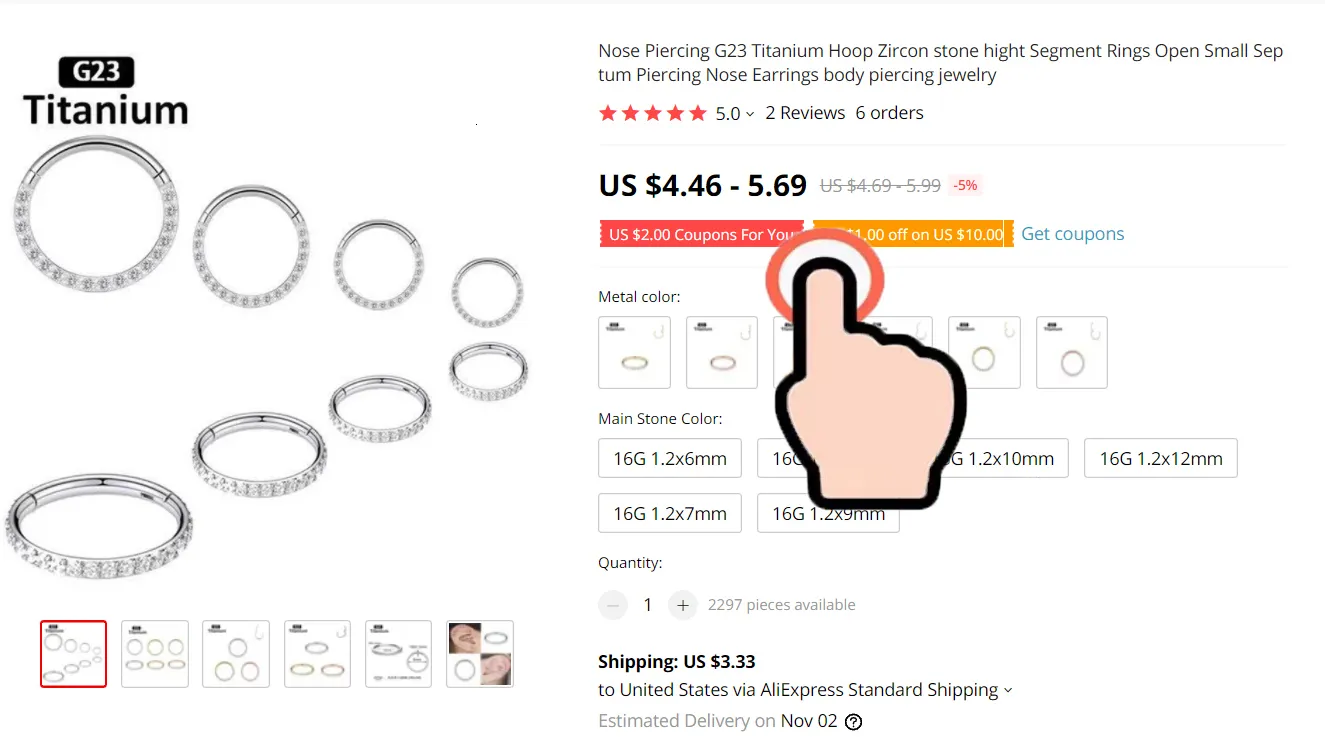
Task: Click the plus quantity stepper button
Action: click(x=682, y=605)
